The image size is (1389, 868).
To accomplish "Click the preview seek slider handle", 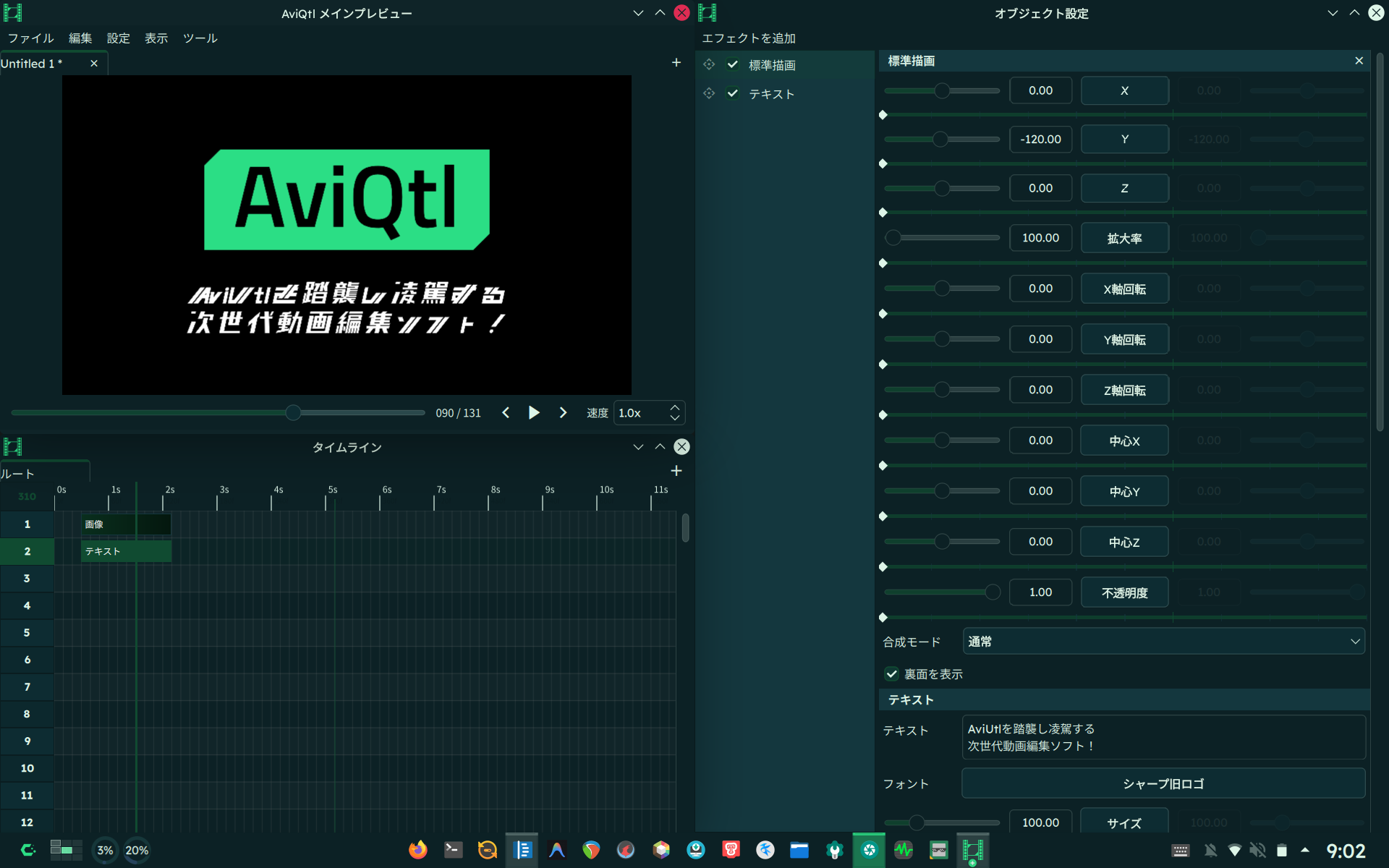I will coord(293,412).
